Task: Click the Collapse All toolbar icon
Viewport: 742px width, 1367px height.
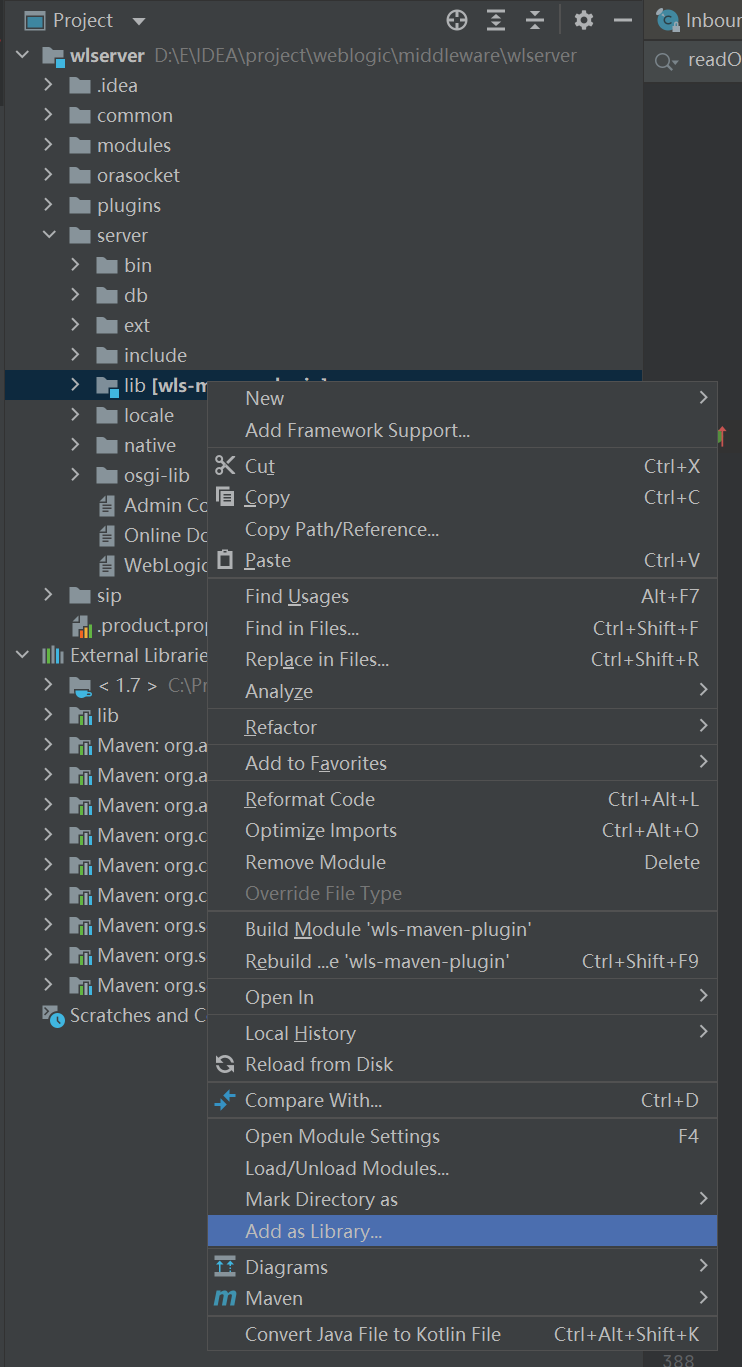Action: point(535,20)
